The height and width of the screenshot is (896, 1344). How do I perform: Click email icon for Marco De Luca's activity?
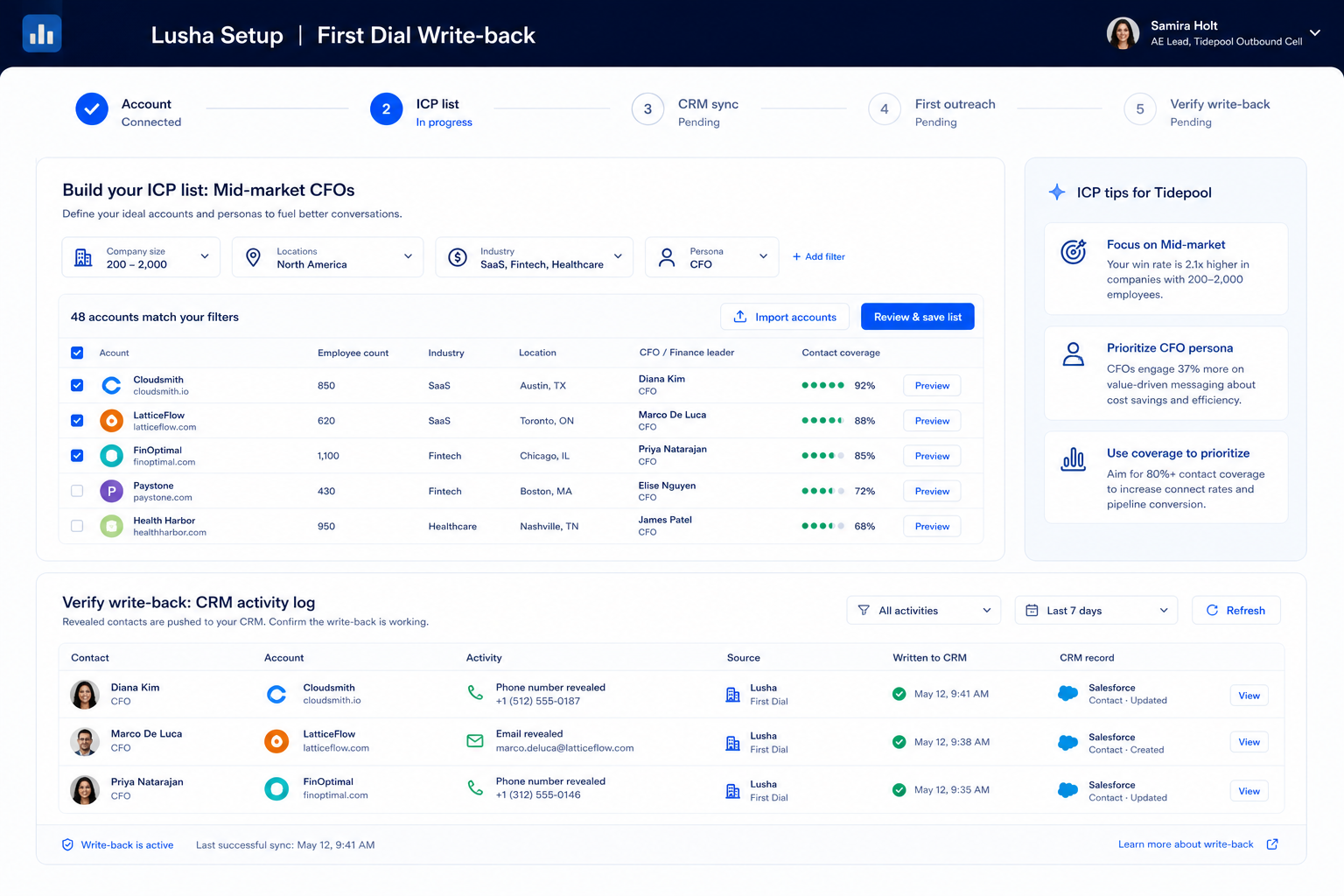475,741
